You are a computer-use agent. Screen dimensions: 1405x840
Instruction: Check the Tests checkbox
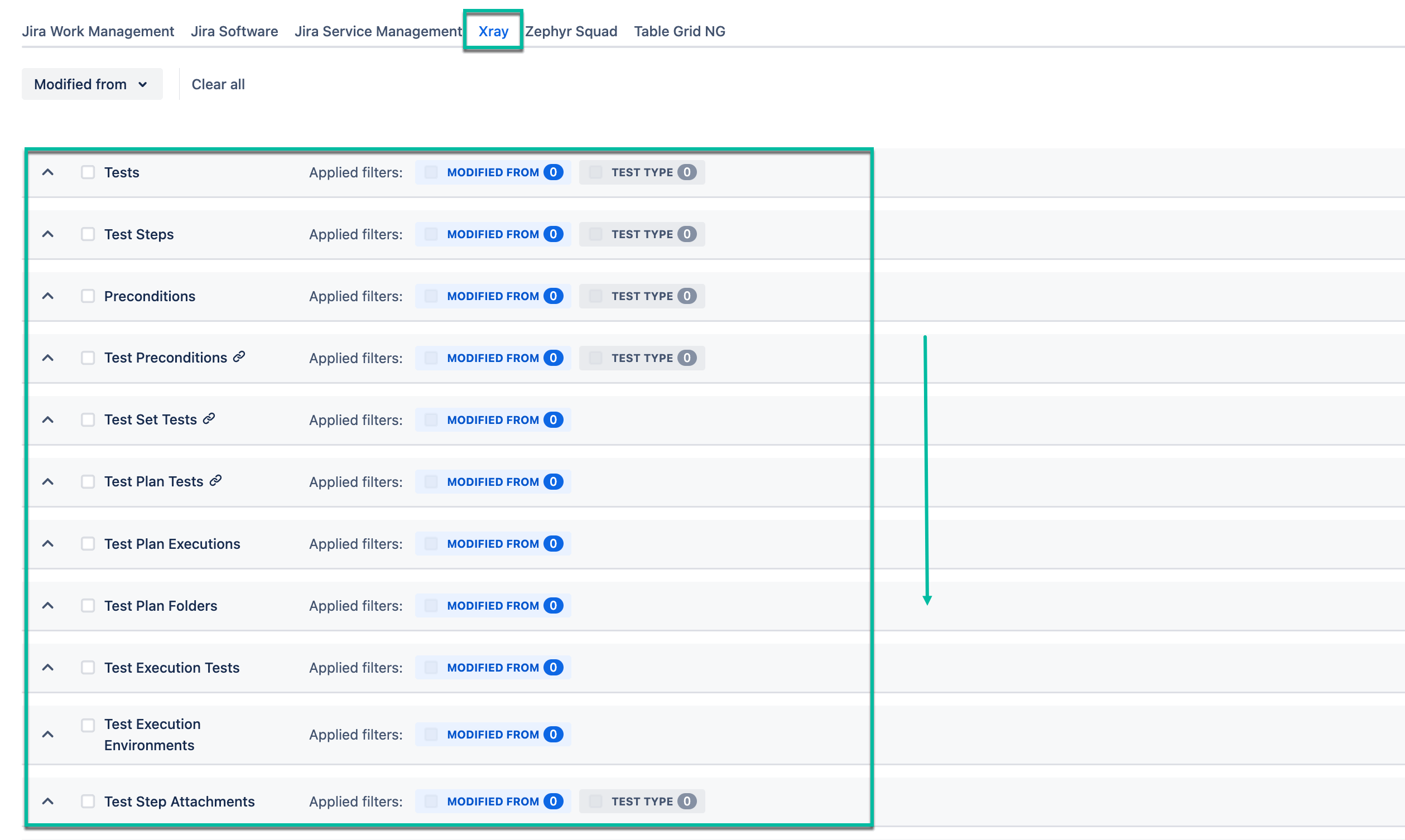(88, 172)
